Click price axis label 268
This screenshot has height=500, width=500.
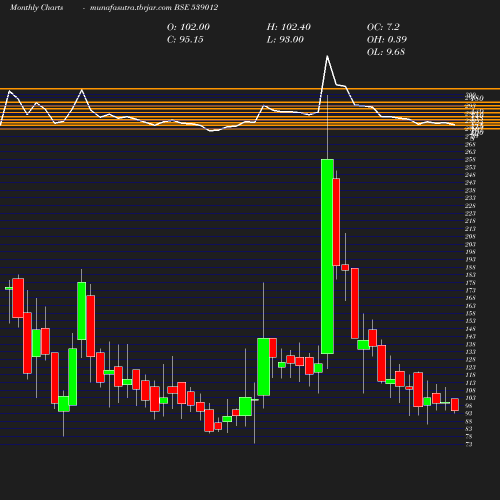pyautogui.click(x=470, y=144)
